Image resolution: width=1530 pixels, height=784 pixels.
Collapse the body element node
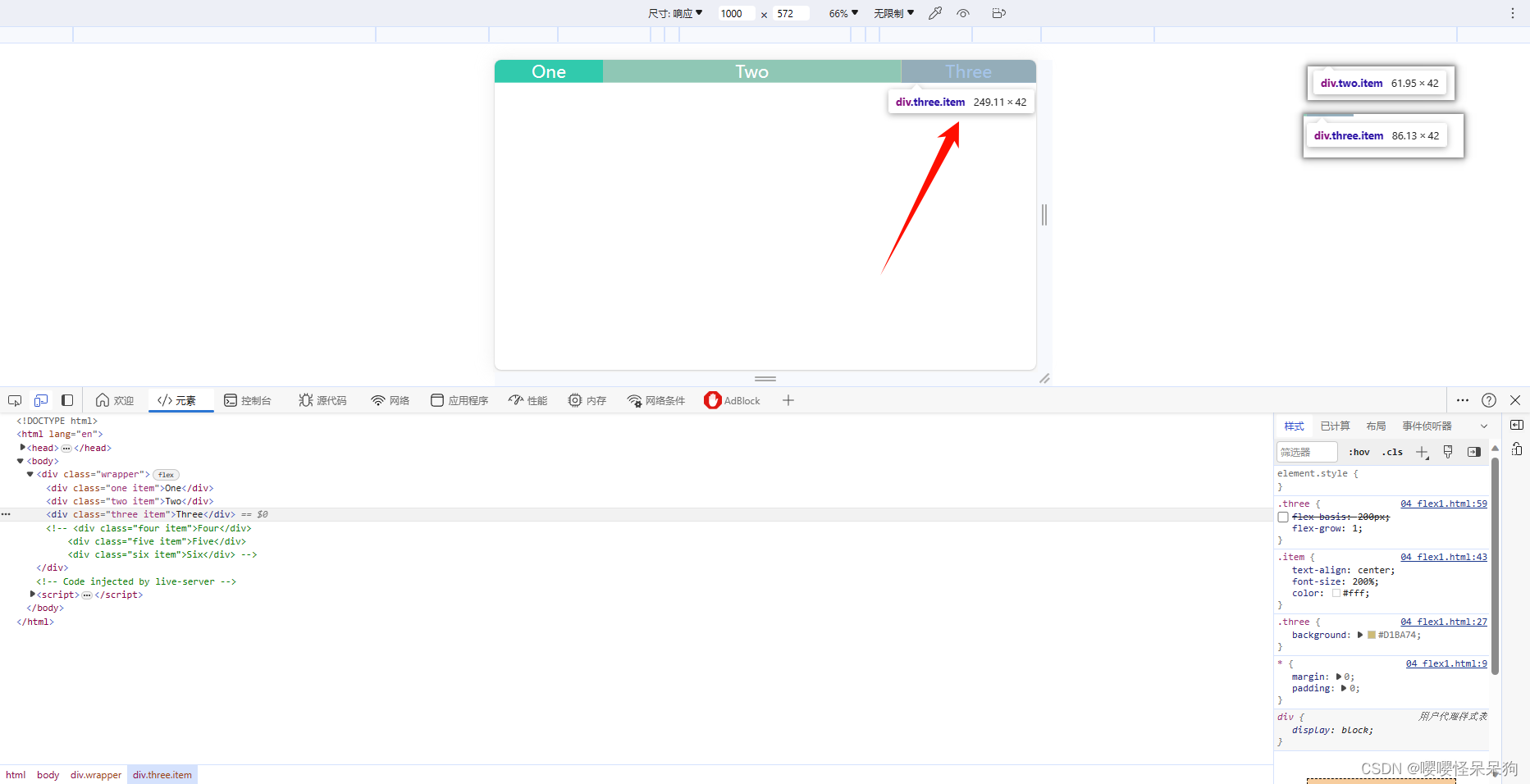[x=21, y=461]
